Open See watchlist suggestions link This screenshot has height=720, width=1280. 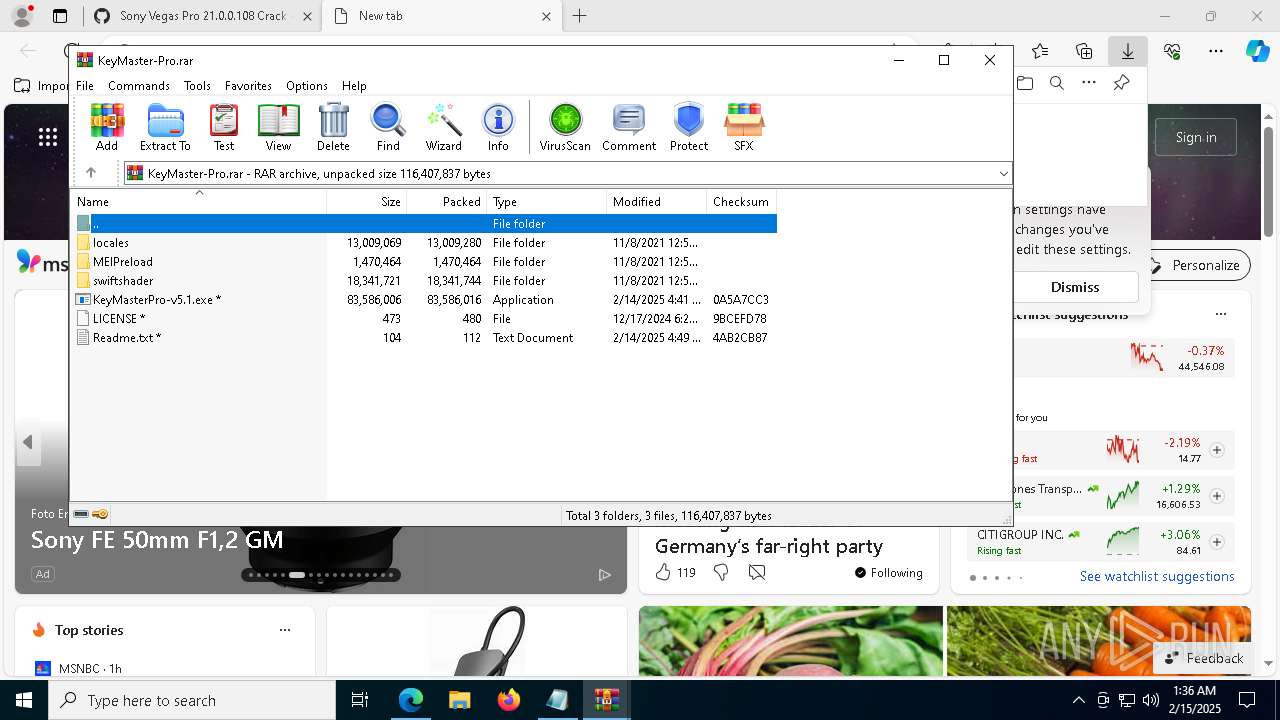coord(1157,576)
